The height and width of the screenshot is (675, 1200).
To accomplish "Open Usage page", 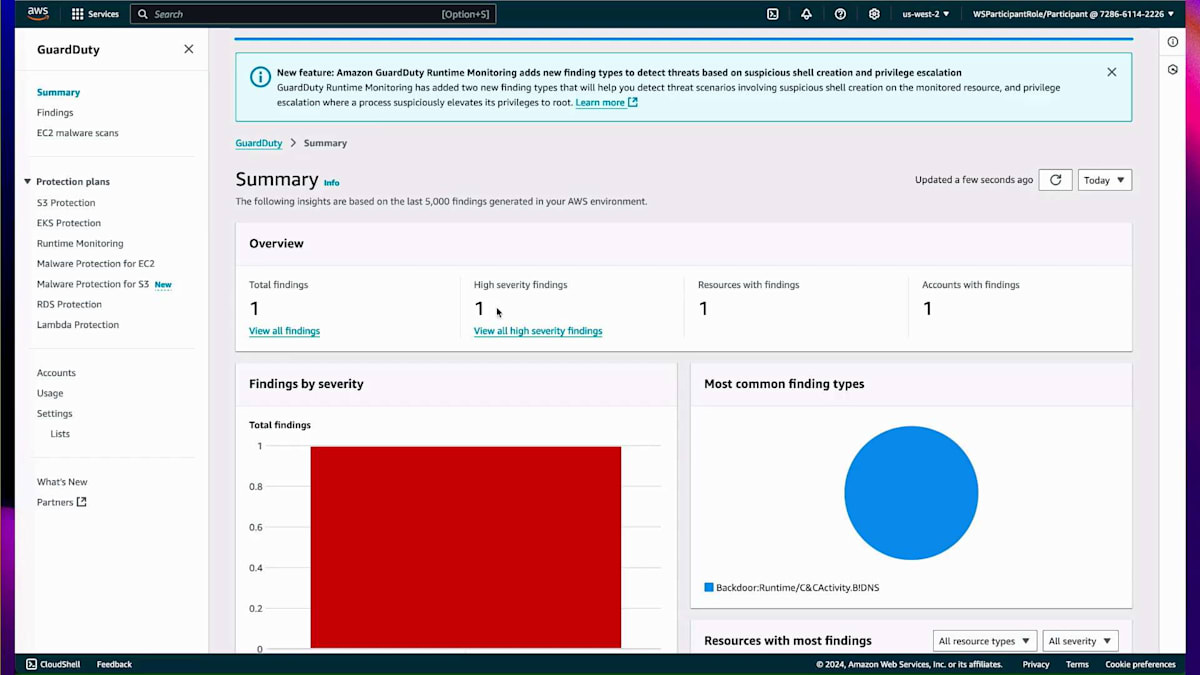I will [50, 393].
